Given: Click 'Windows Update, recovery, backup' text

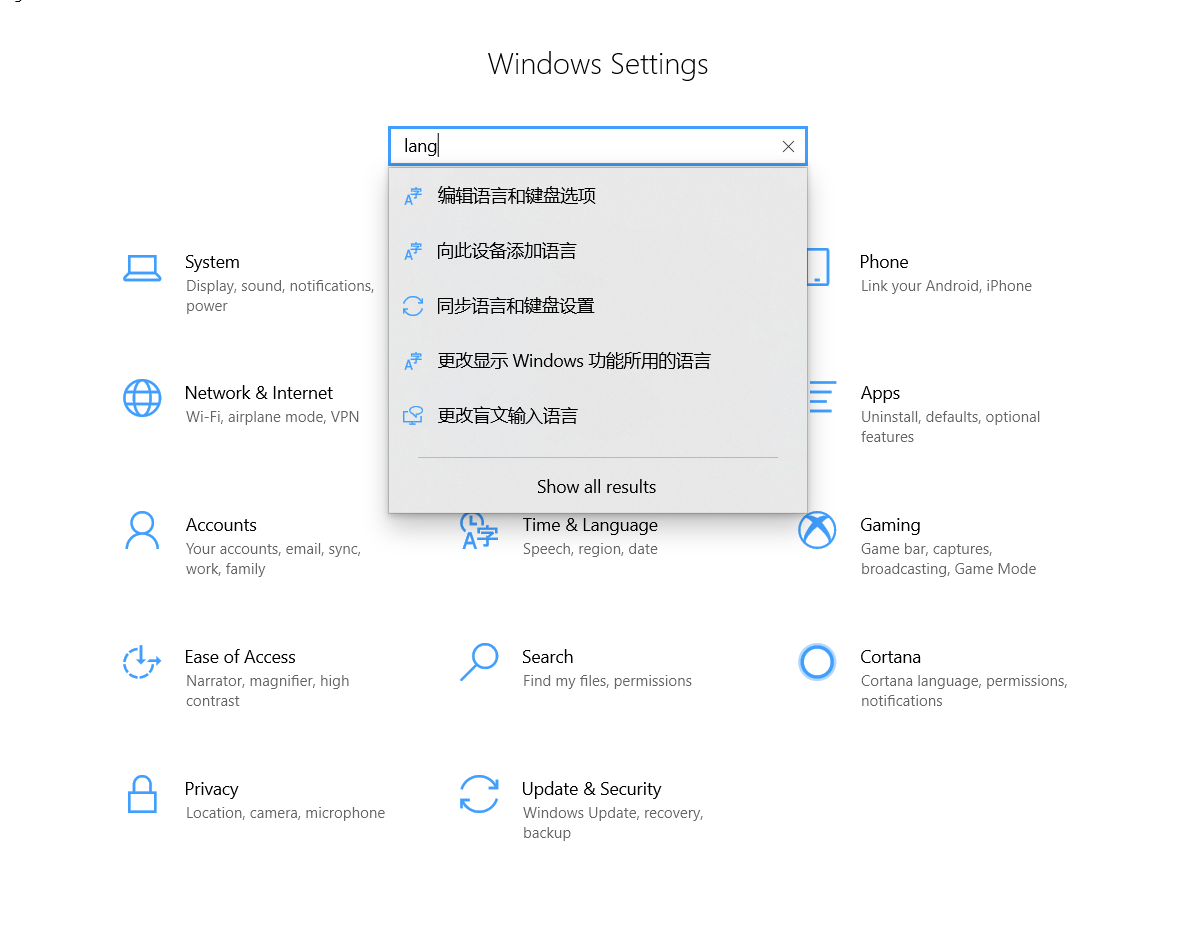Looking at the screenshot, I should (x=613, y=823).
